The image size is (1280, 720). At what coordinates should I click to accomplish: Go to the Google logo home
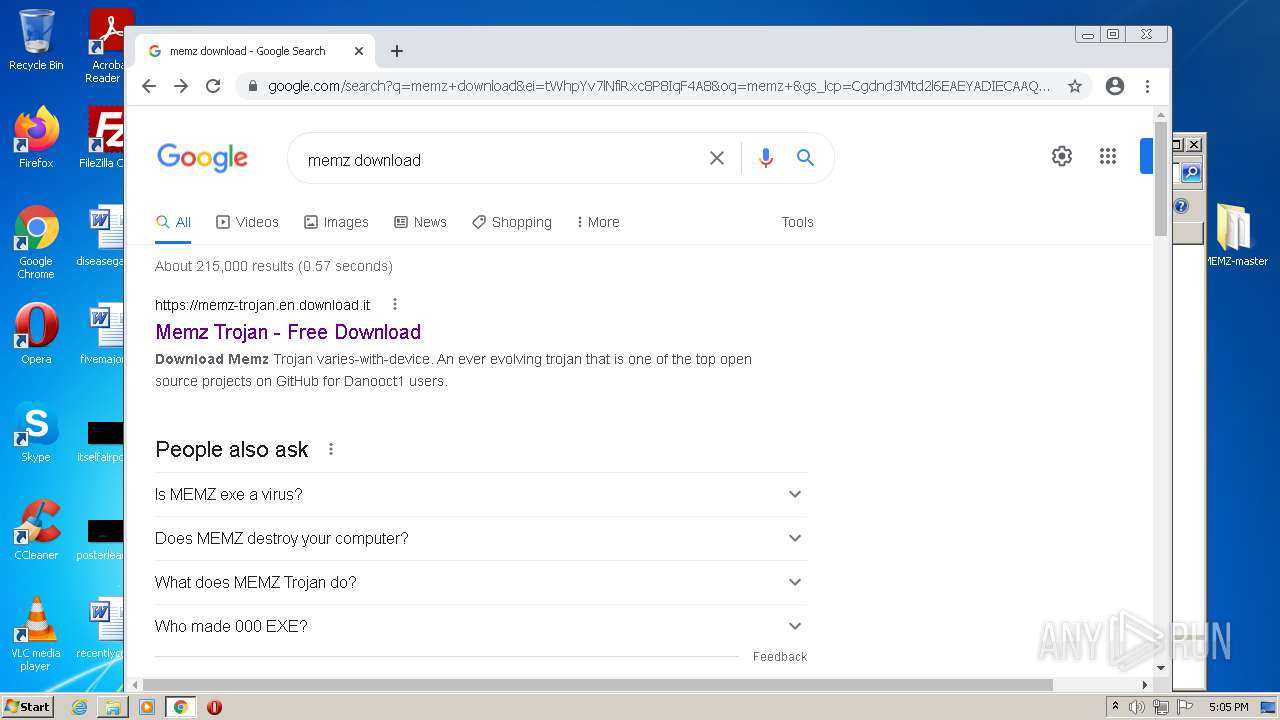[x=202, y=158]
